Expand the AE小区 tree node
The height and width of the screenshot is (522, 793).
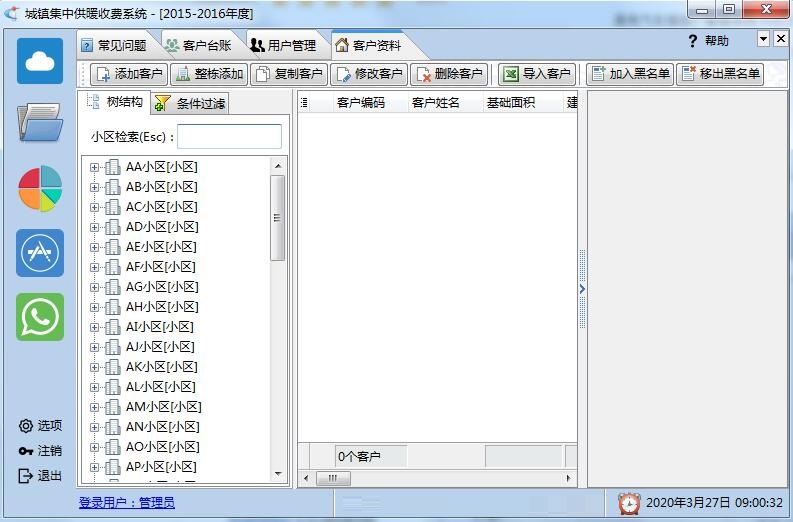pyautogui.click(x=94, y=247)
